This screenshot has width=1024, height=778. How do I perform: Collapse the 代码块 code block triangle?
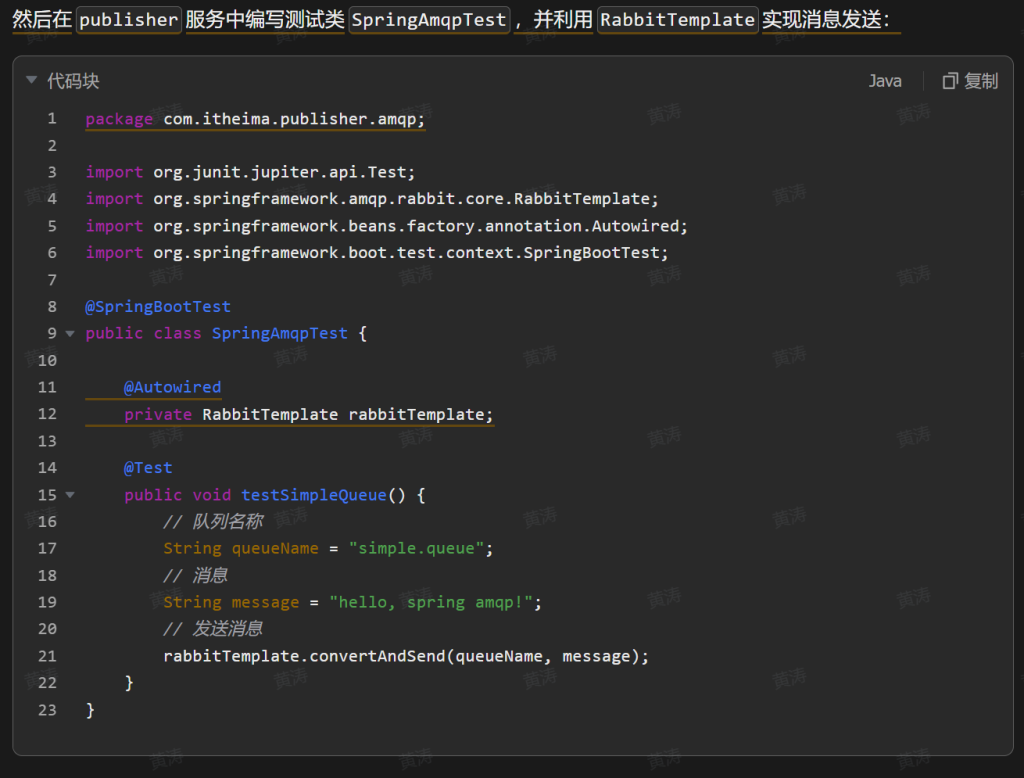click(32, 81)
